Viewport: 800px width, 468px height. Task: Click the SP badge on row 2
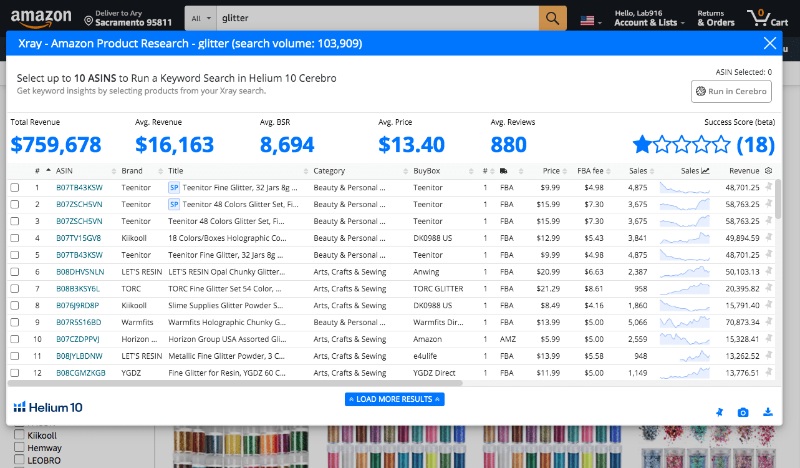(x=174, y=204)
